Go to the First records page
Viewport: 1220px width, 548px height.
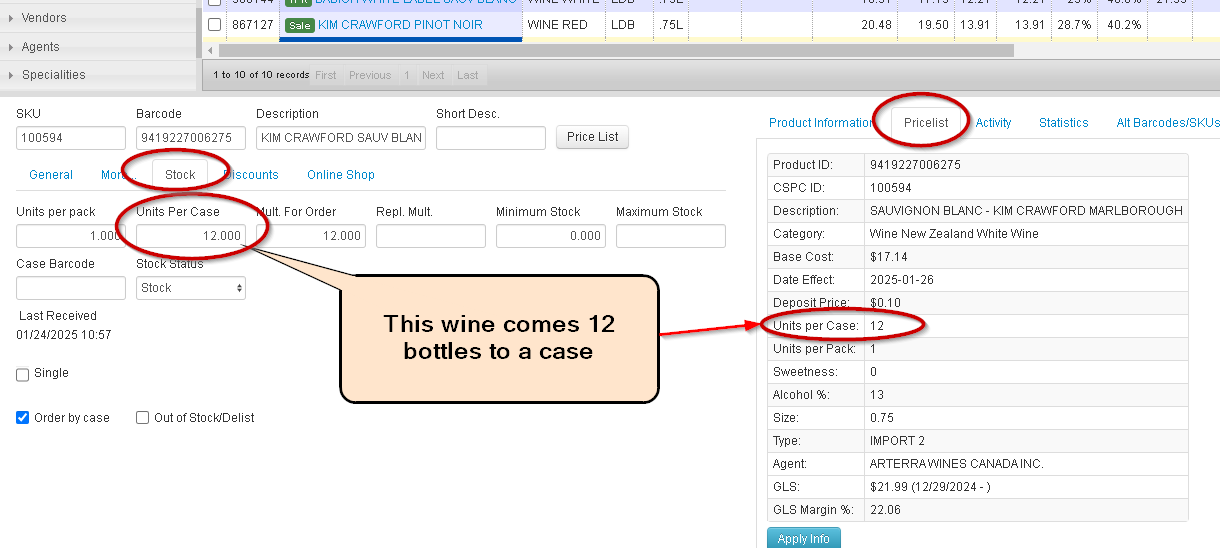pyautogui.click(x=326, y=75)
